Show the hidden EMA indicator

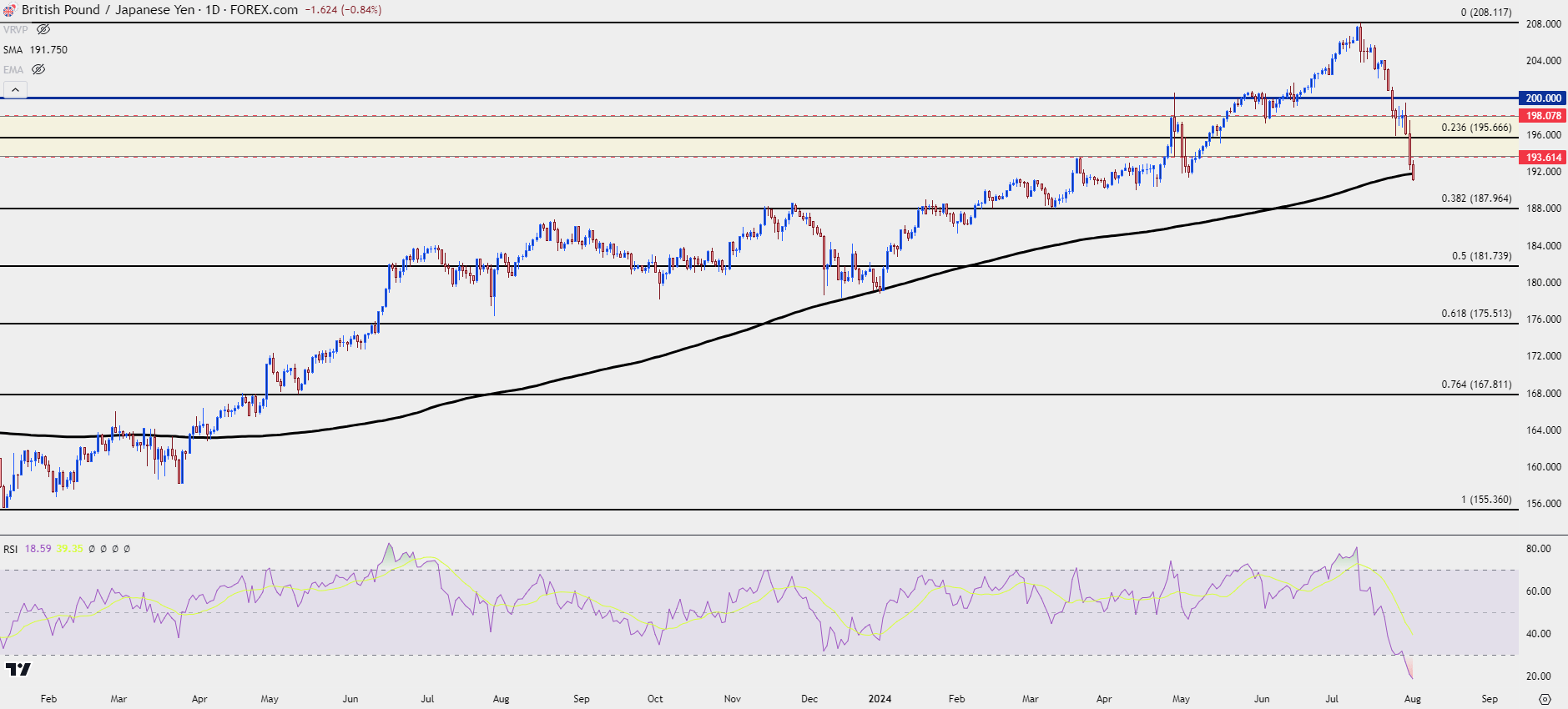(38, 69)
